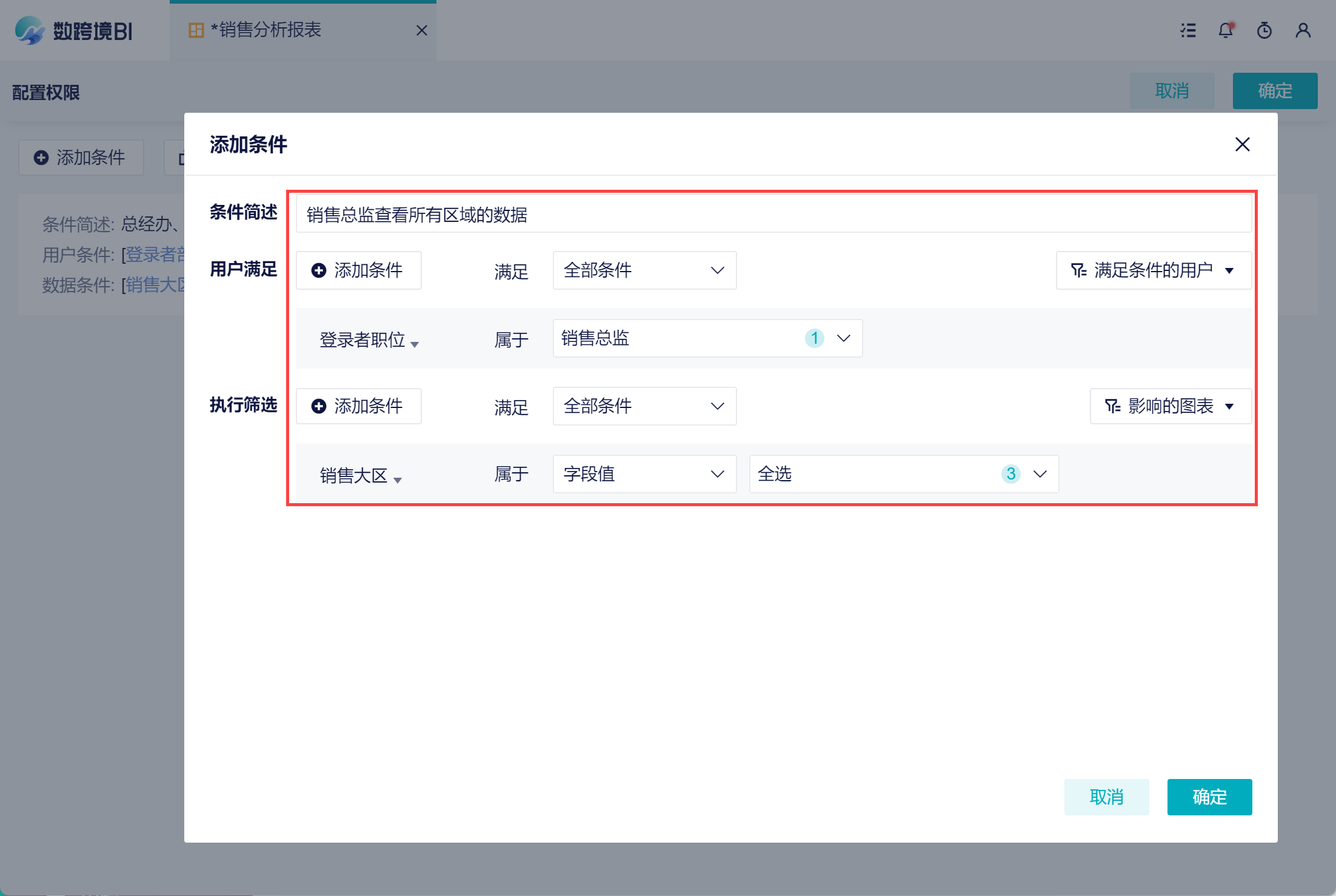Open the 字段值 type dropdown
This screenshot has height=896, width=1336.
click(644, 474)
